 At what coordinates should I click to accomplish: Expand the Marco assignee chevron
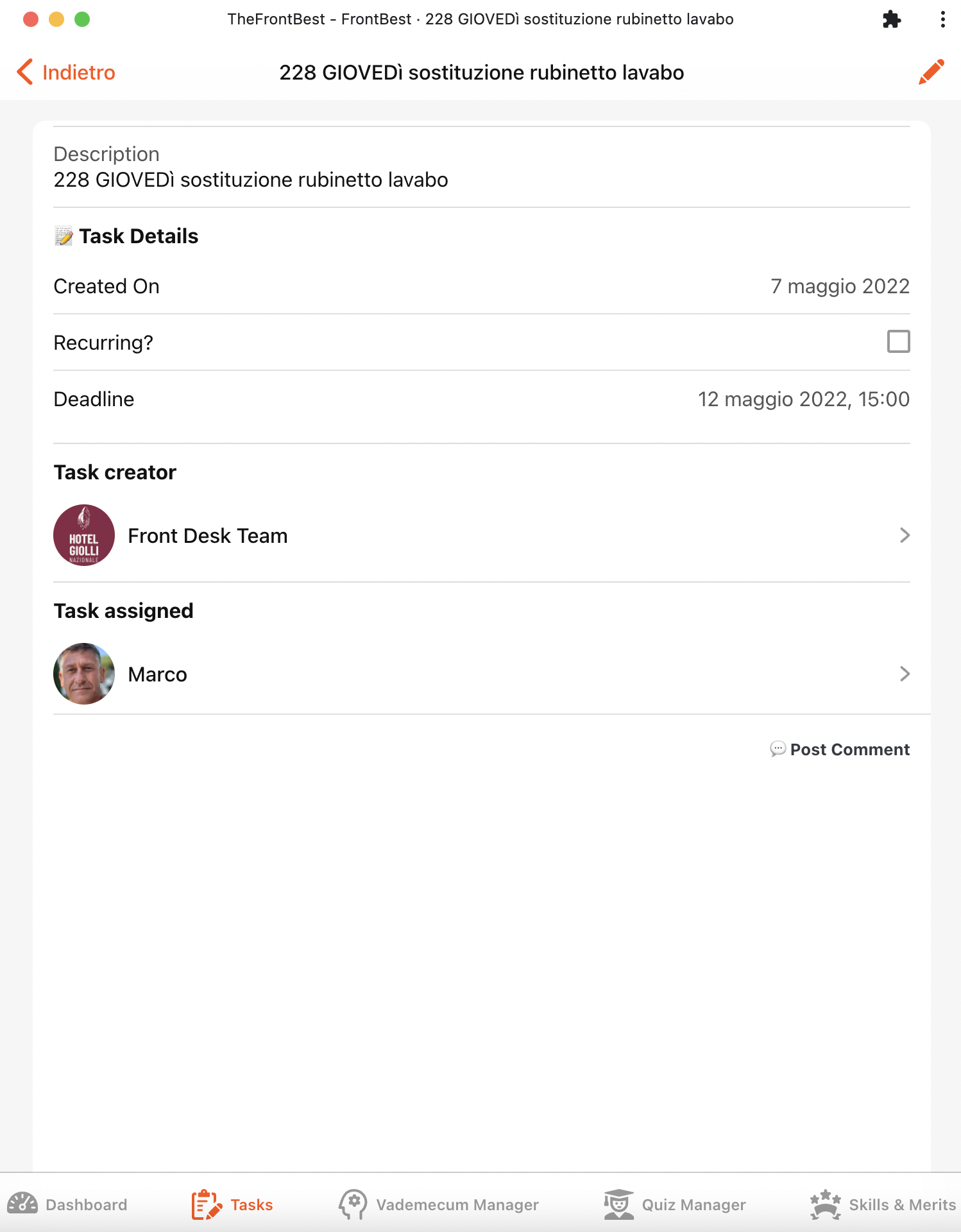[x=905, y=674]
